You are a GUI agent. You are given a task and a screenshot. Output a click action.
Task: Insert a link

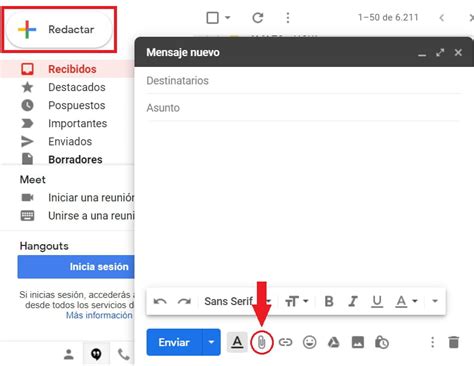(285, 342)
